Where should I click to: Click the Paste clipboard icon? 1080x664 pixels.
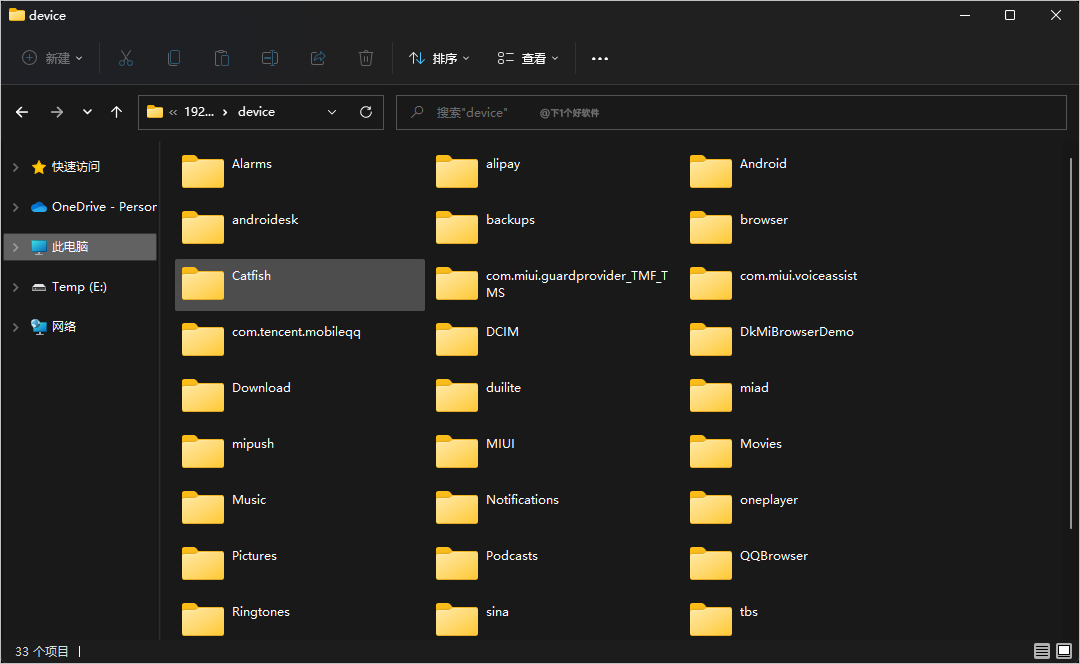(222, 59)
